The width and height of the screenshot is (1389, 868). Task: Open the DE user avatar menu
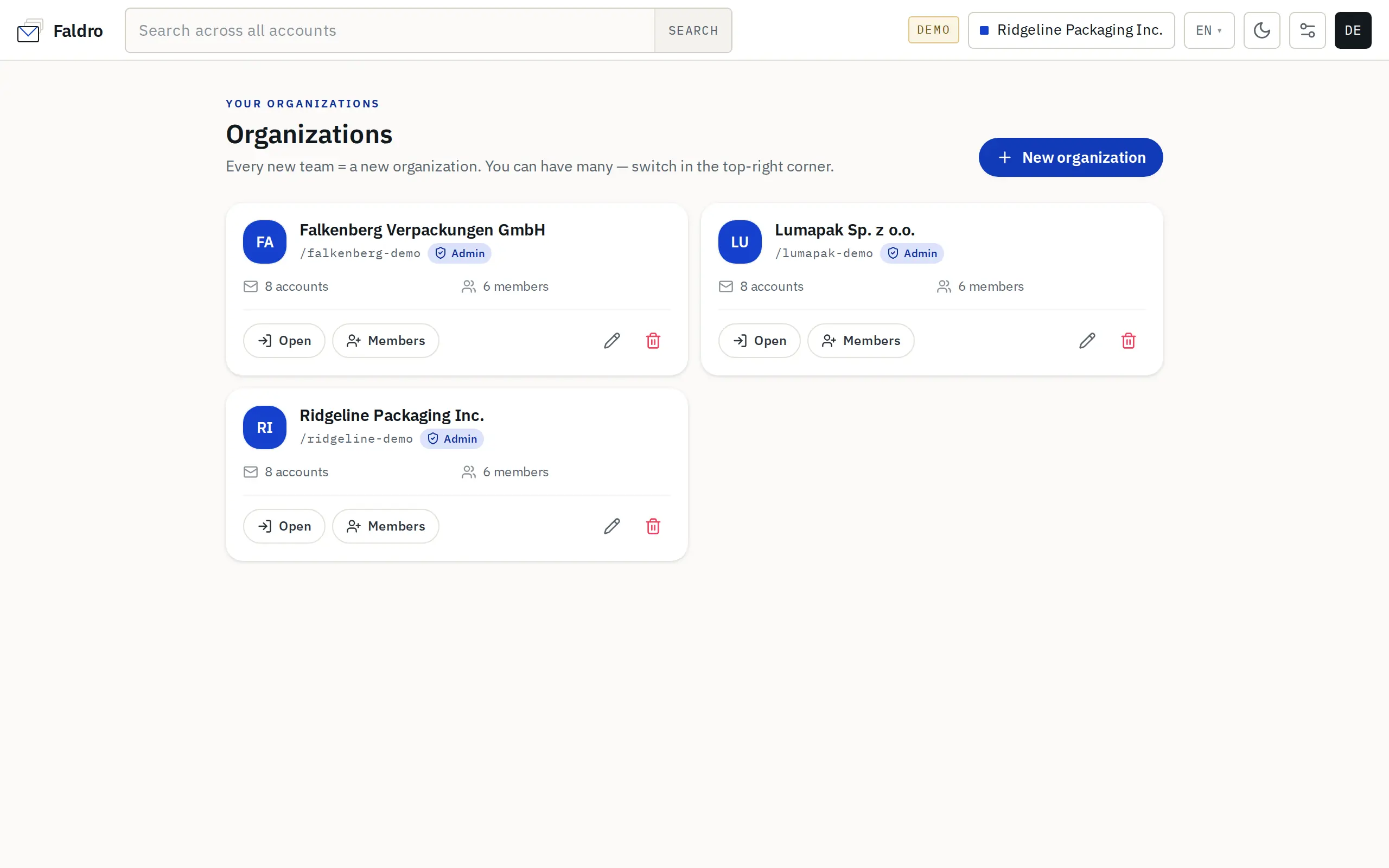[1352, 30]
